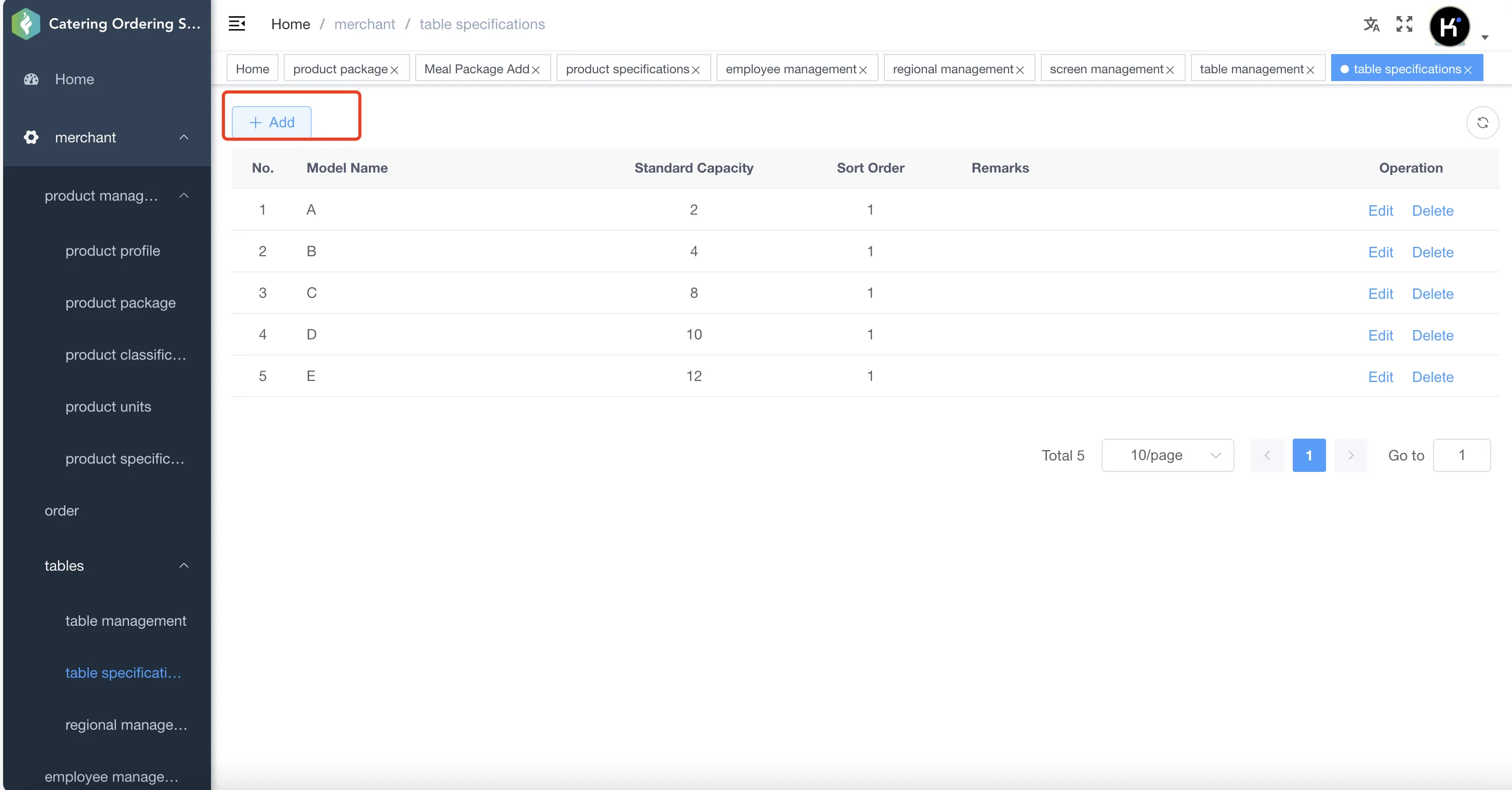Viewport: 1512px width, 790px height.
Task: Open product package in sidebar
Action: point(121,304)
